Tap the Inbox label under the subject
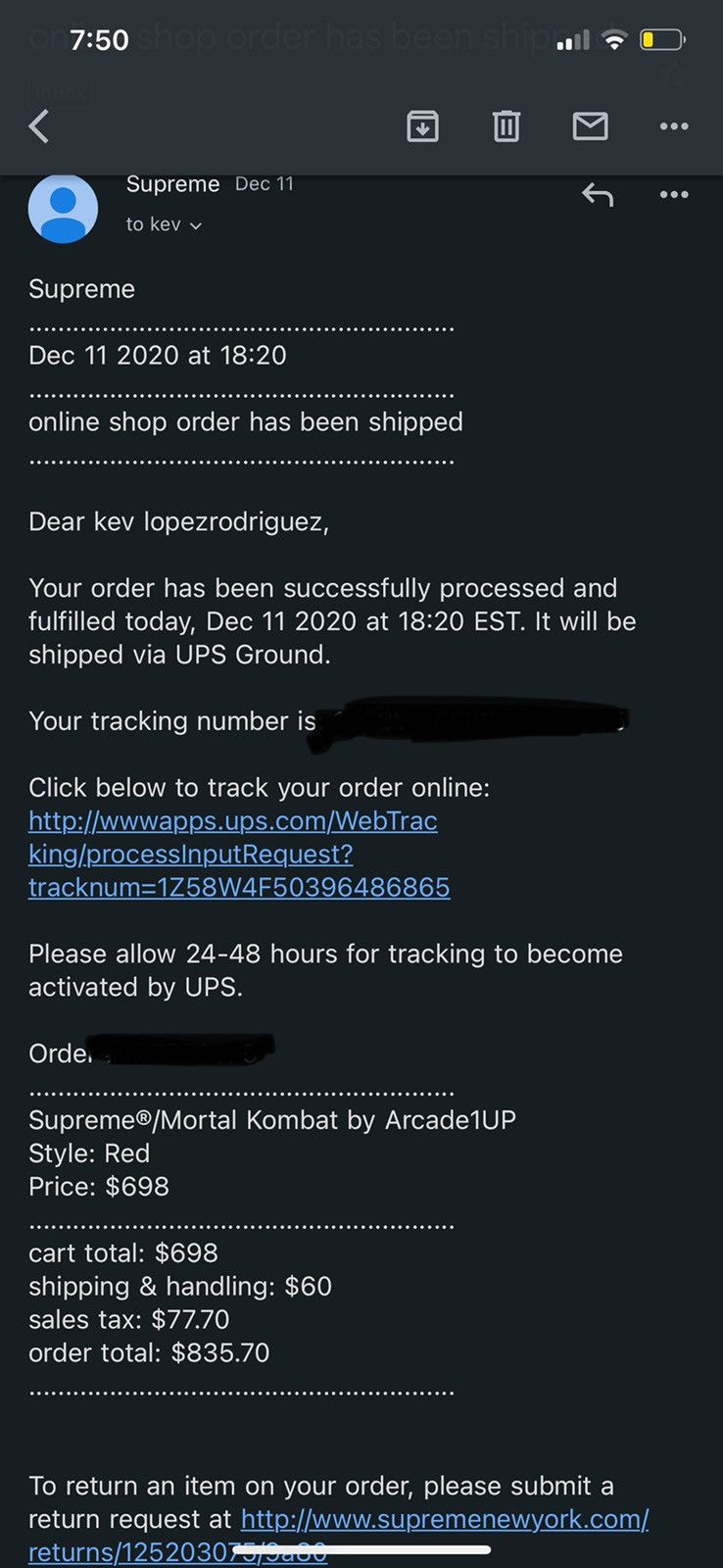Screen dimensions: 723x1568 point(57,92)
